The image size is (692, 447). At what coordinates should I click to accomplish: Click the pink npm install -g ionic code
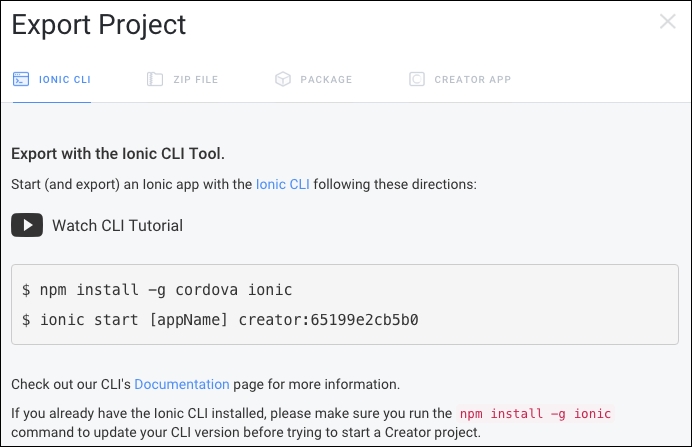pyautogui.click(x=535, y=413)
